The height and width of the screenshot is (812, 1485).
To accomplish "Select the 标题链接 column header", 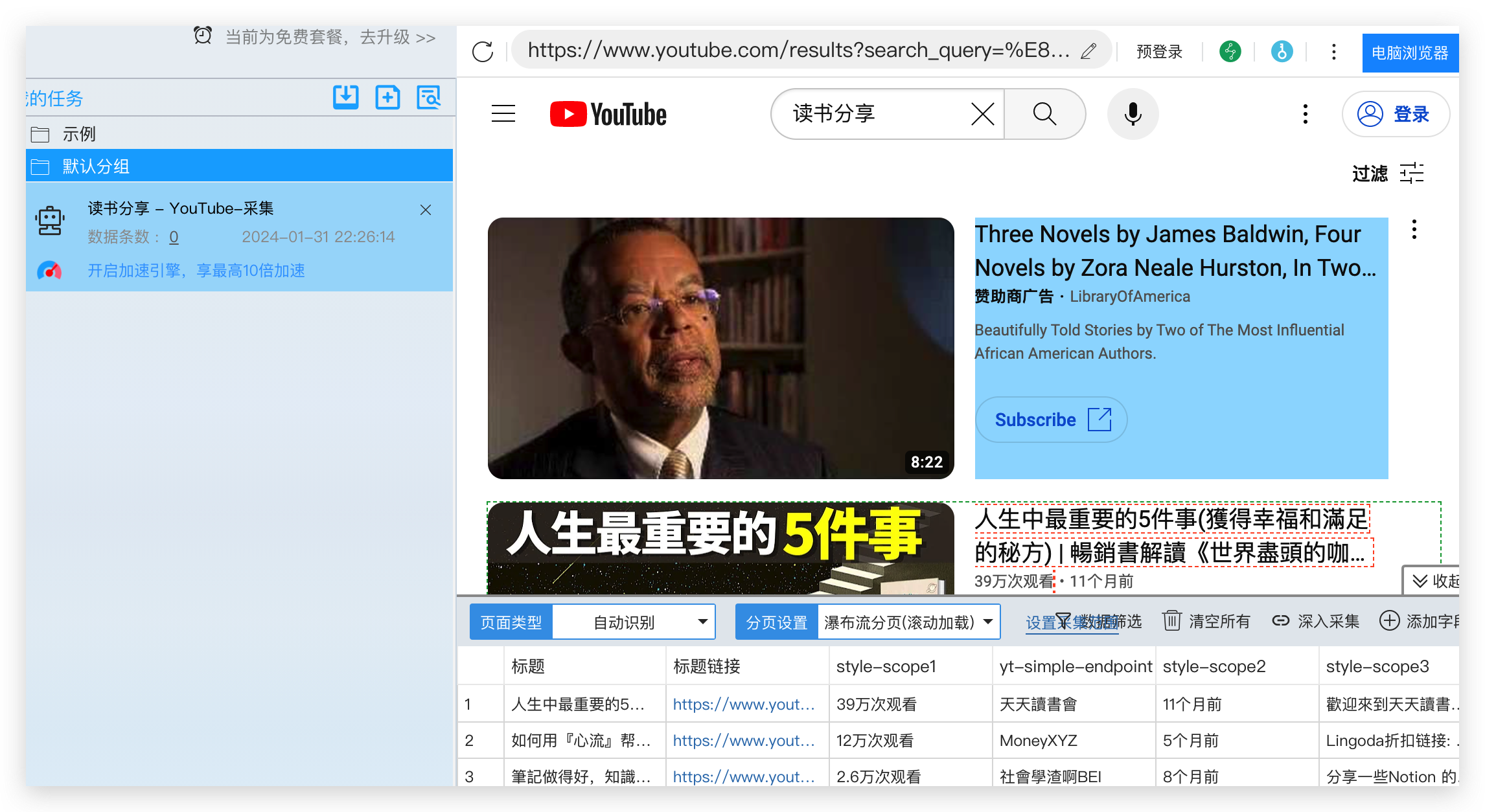I will [747, 666].
